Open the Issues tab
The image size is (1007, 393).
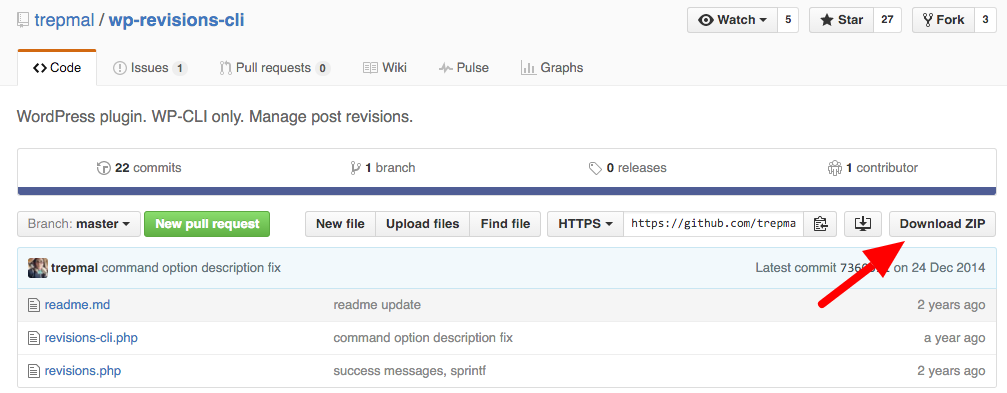click(150, 67)
